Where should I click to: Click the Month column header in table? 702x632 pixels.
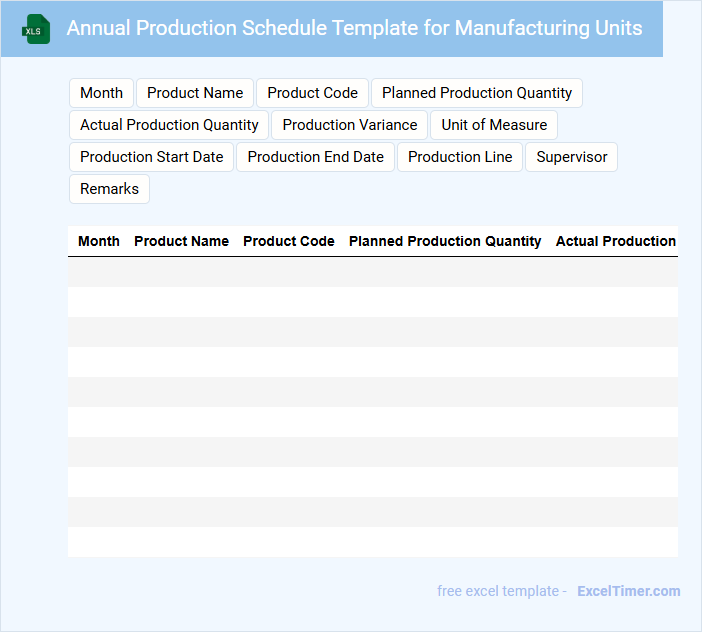99,241
